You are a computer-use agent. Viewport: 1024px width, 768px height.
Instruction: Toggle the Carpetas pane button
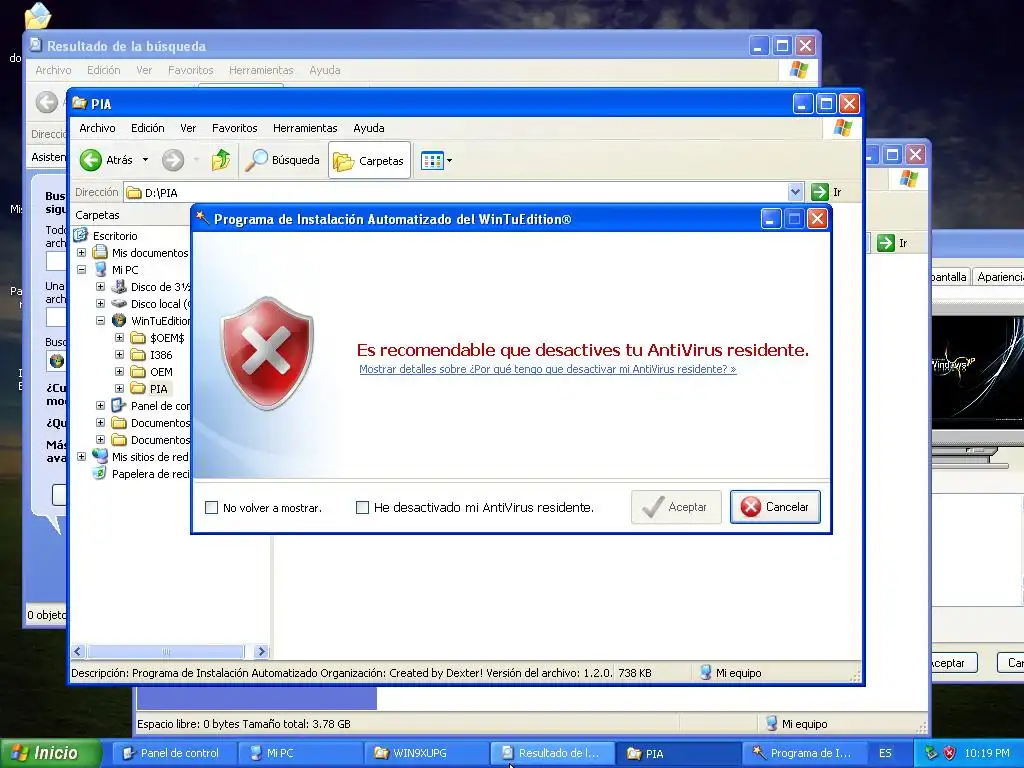pos(369,160)
